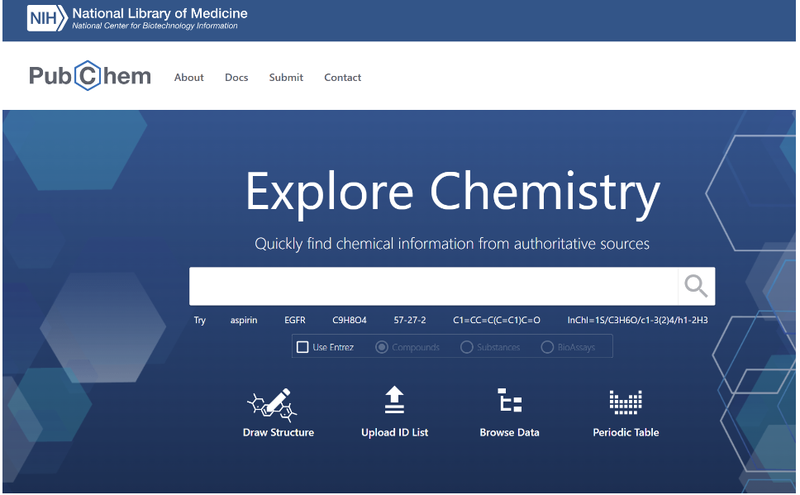Try the EGFR example search
The image size is (800, 495).
click(295, 320)
